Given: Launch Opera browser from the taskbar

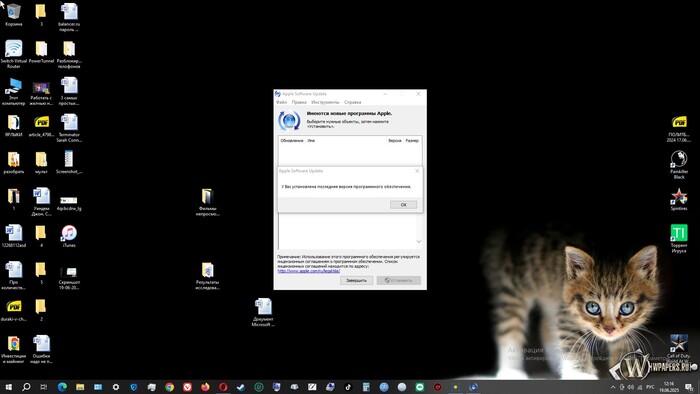Looking at the screenshot, I should click(223, 387).
